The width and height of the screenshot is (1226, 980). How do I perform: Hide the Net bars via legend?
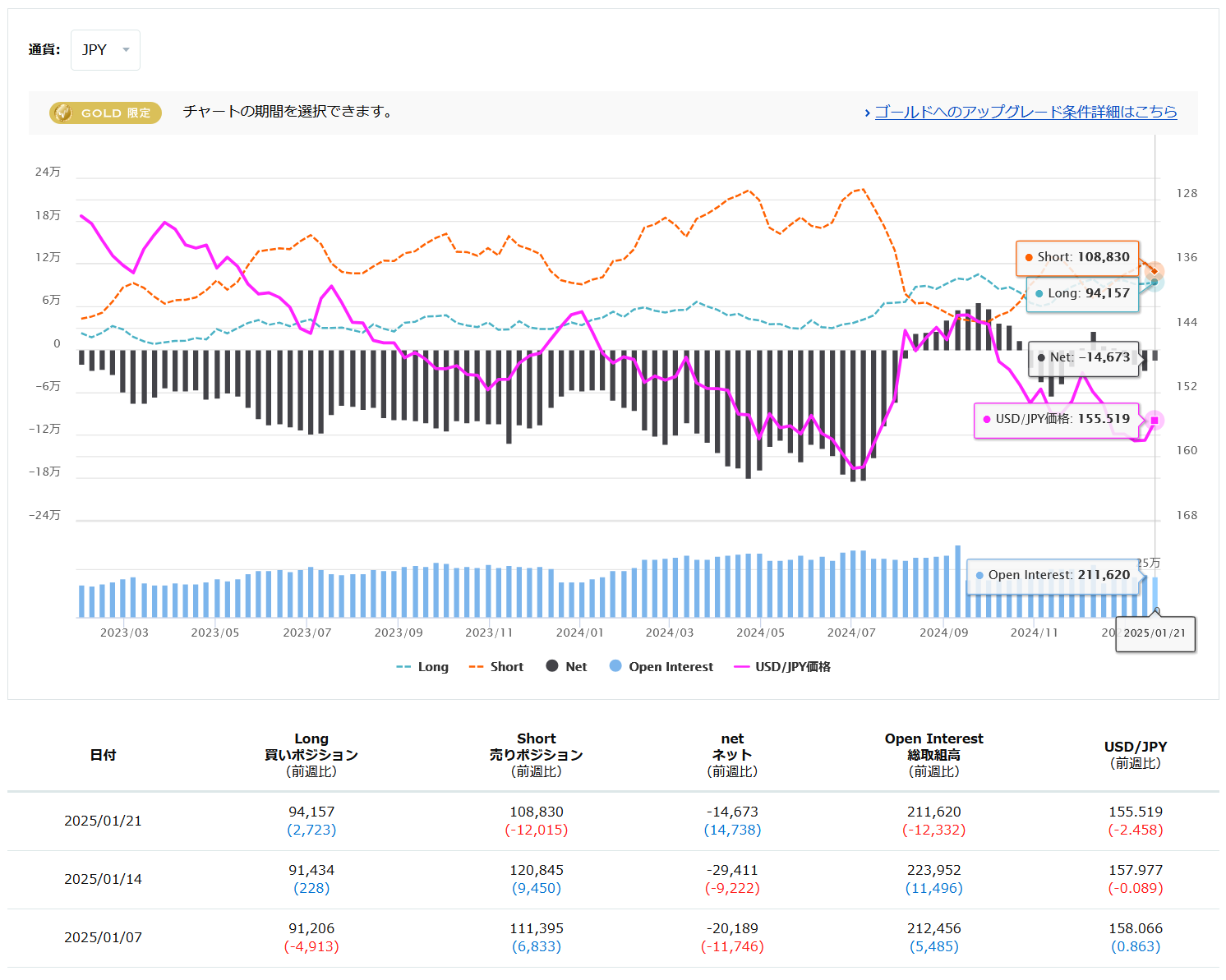tap(566, 667)
